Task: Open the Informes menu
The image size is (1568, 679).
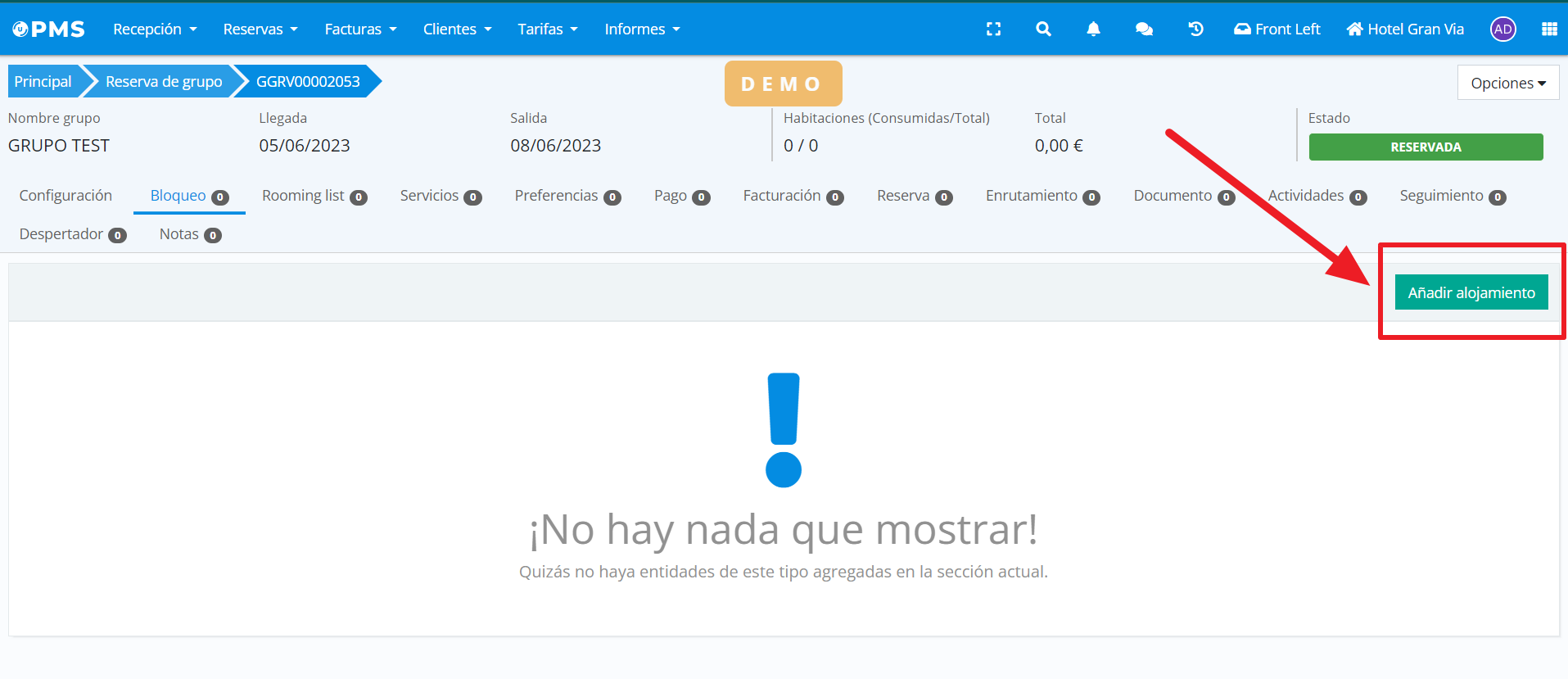Action: click(x=642, y=29)
